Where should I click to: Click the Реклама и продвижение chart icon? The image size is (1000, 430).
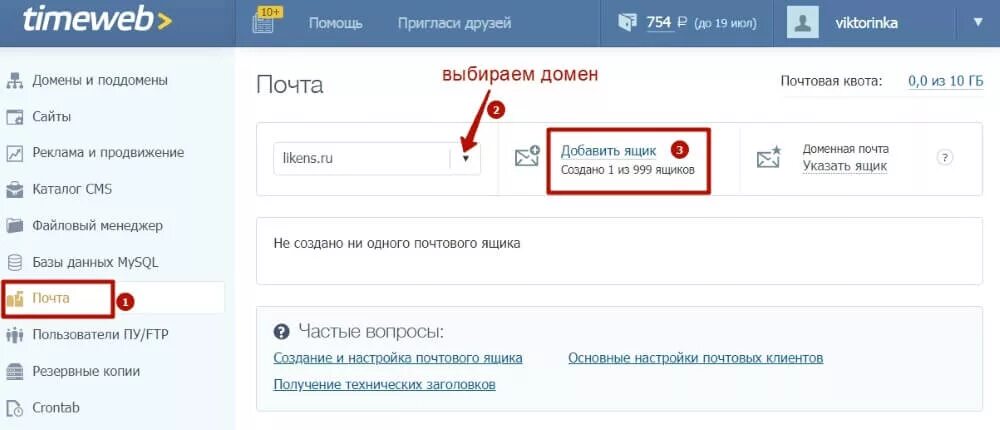click(x=15, y=153)
